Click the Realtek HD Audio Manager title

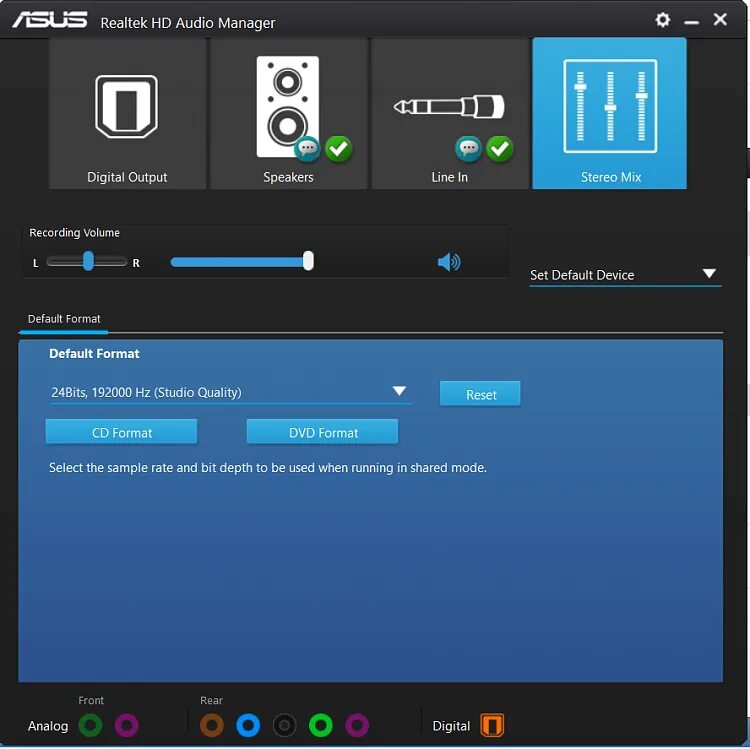[188, 23]
